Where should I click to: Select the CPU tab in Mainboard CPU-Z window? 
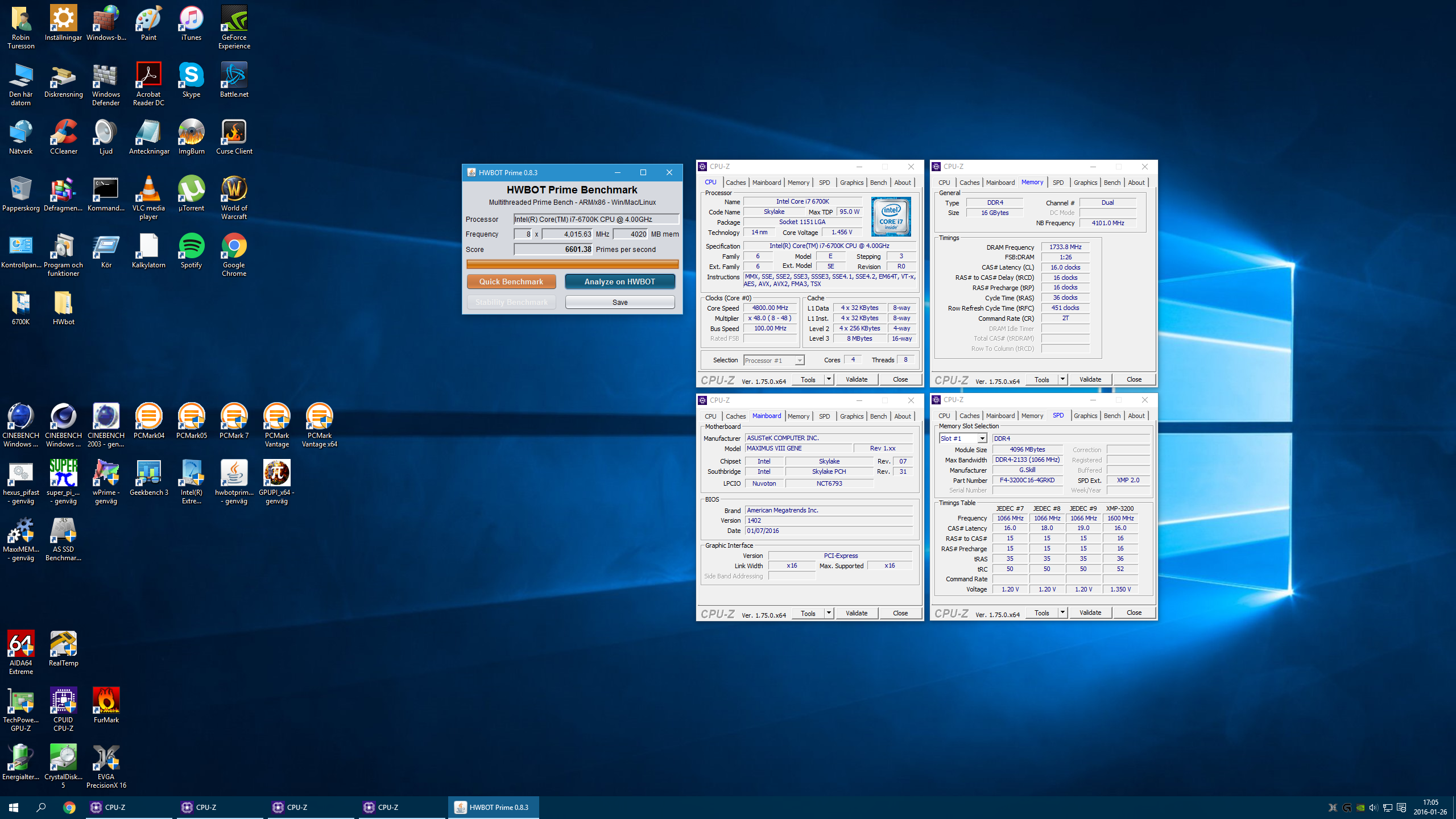point(710,416)
